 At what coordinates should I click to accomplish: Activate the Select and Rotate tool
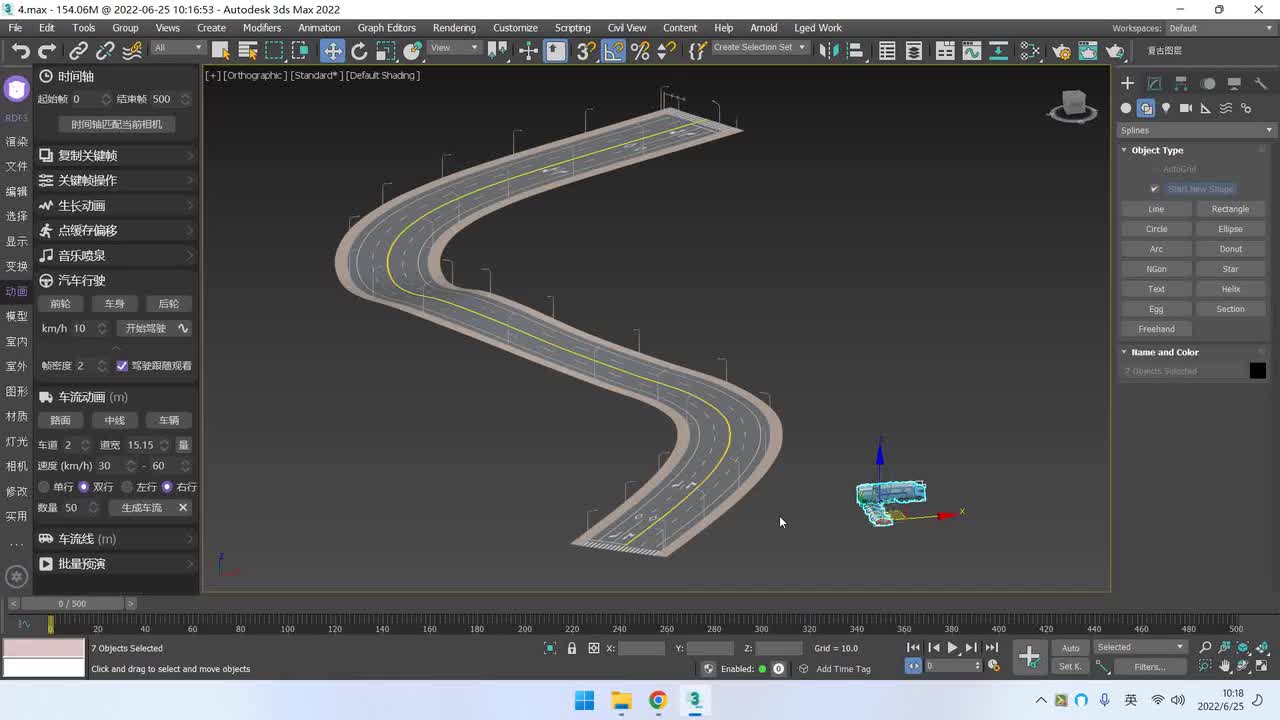(359, 51)
